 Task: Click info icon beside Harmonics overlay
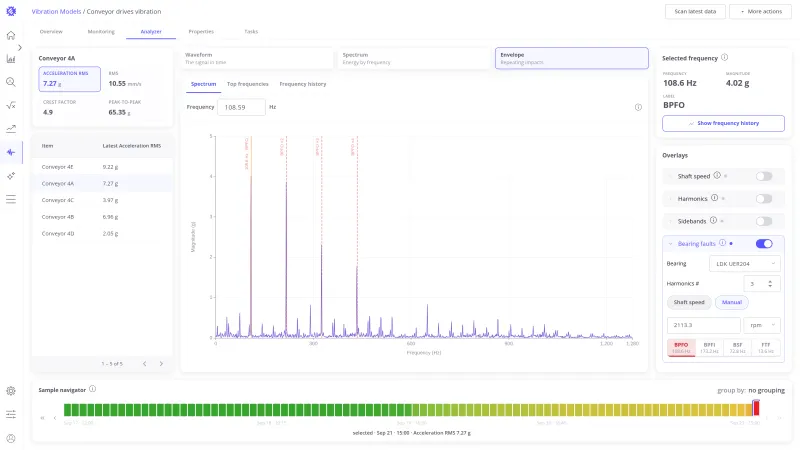714,198
